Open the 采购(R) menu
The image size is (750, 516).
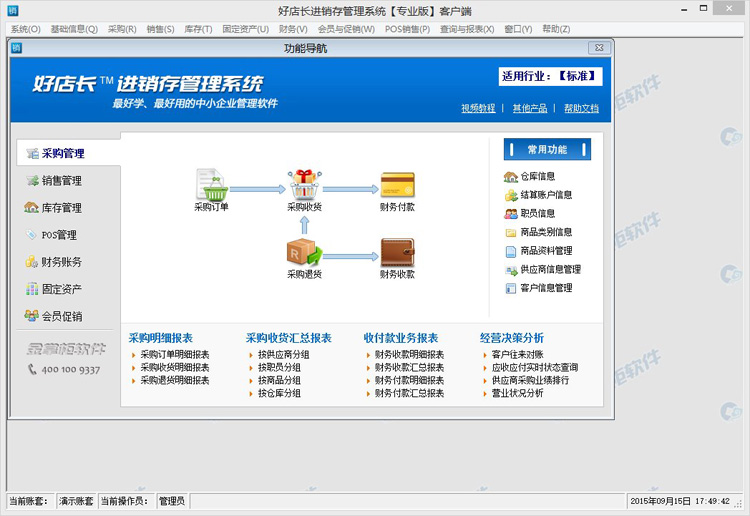pos(122,29)
